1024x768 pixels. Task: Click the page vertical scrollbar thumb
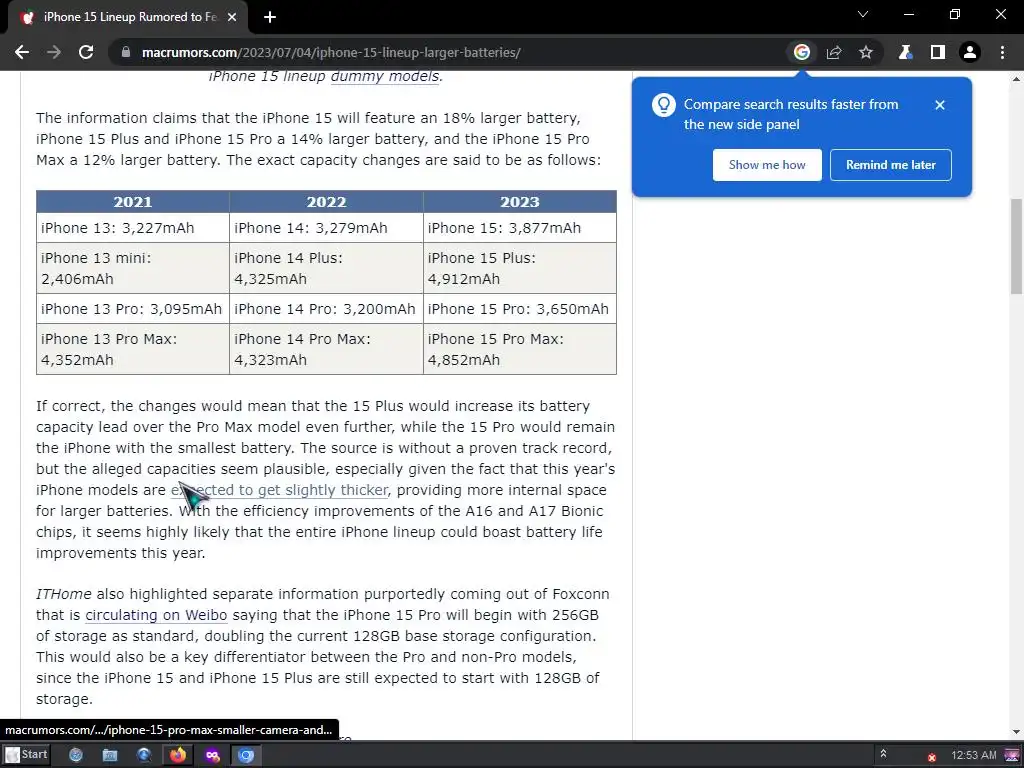coord(1016,246)
